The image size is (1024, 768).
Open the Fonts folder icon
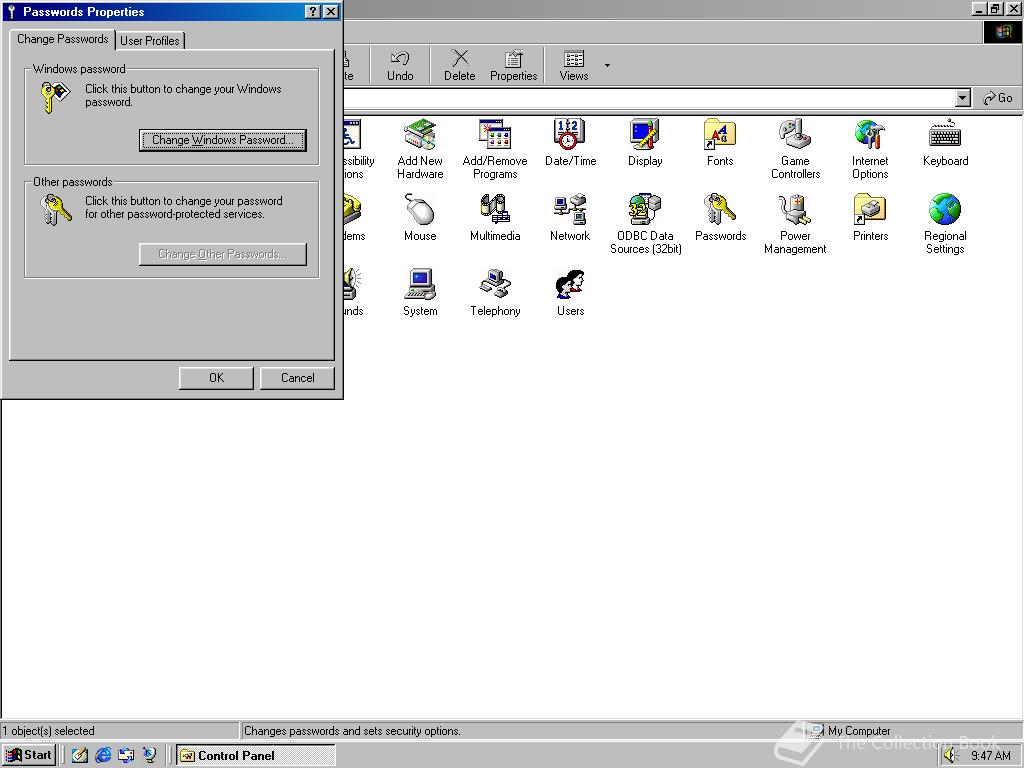tap(720, 143)
